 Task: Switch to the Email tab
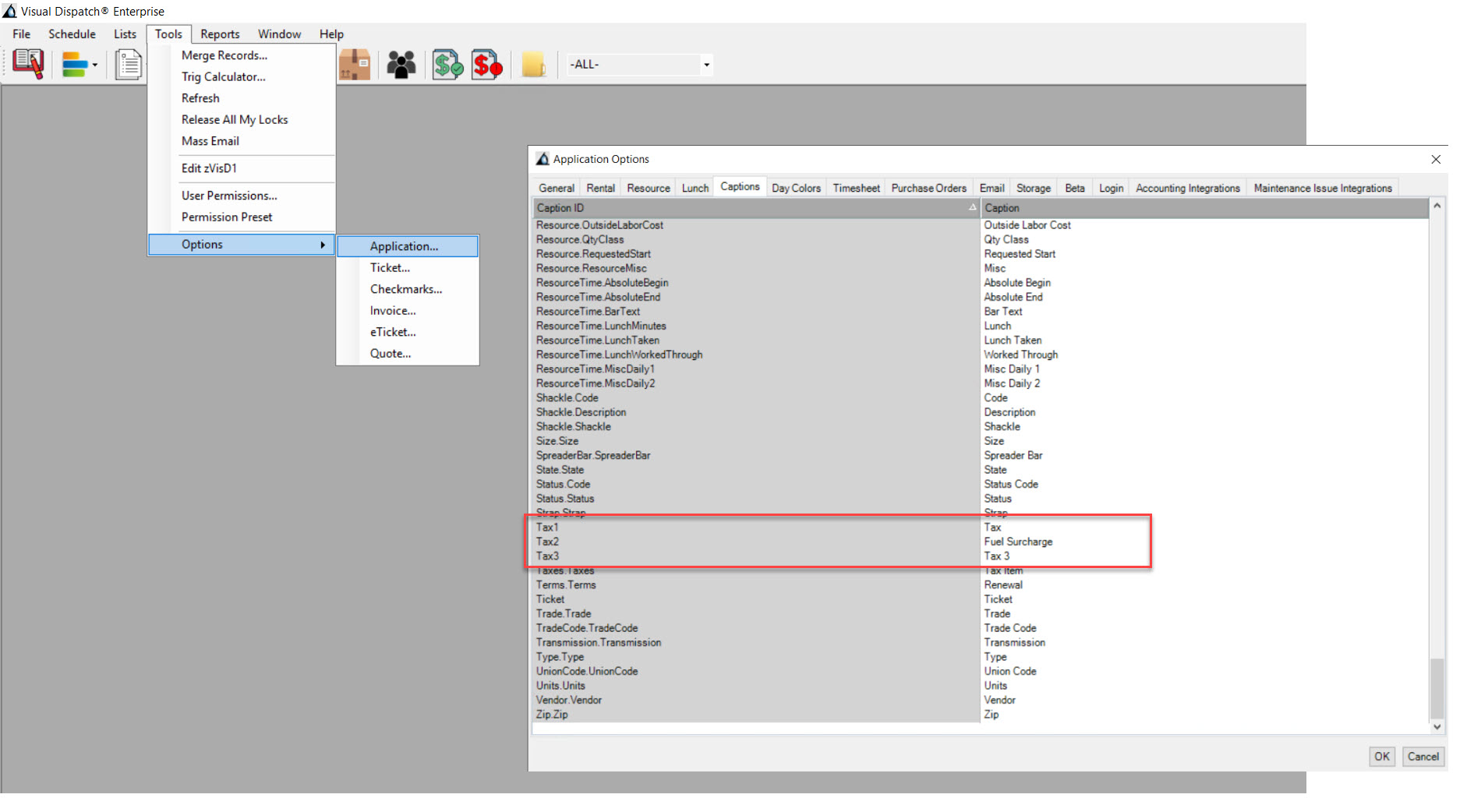point(992,188)
